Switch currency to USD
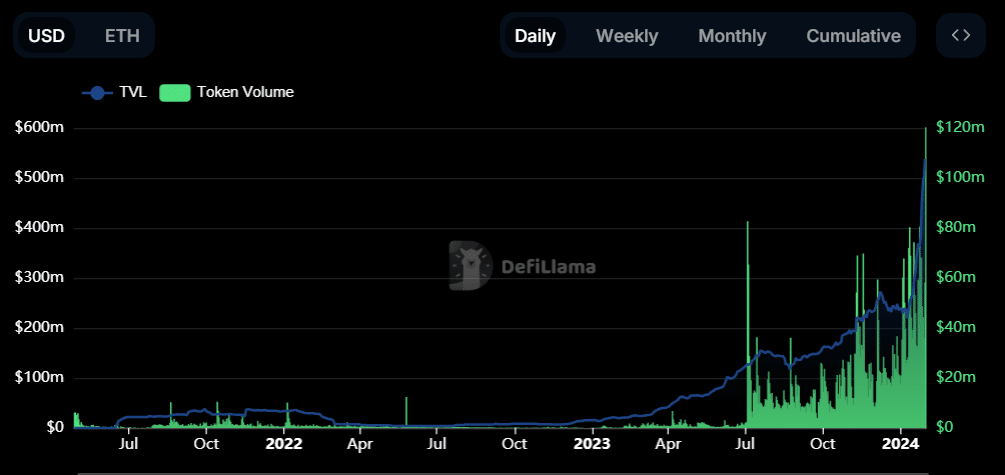The width and height of the screenshot is (1005, 475). (x=47, y=35)
